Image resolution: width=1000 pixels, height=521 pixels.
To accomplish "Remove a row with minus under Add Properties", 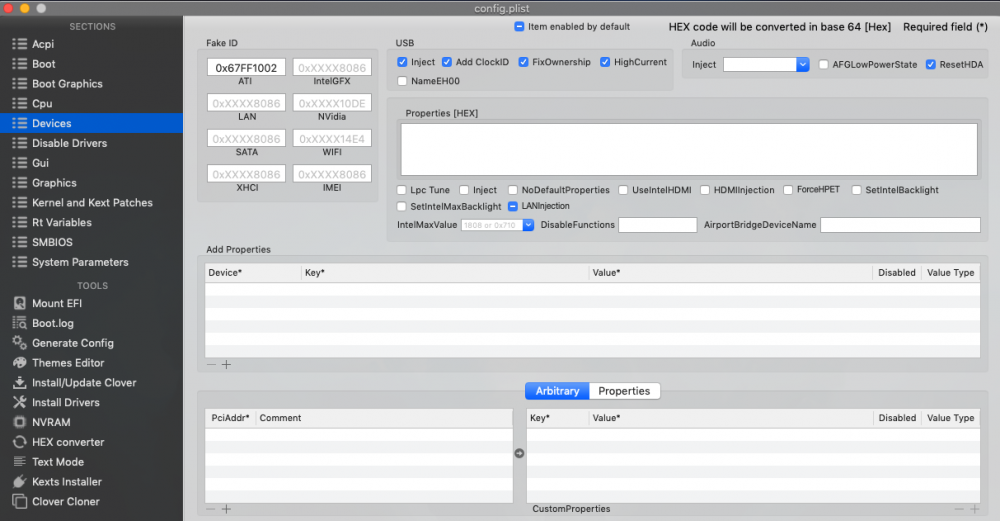I will tap(211, 364).
